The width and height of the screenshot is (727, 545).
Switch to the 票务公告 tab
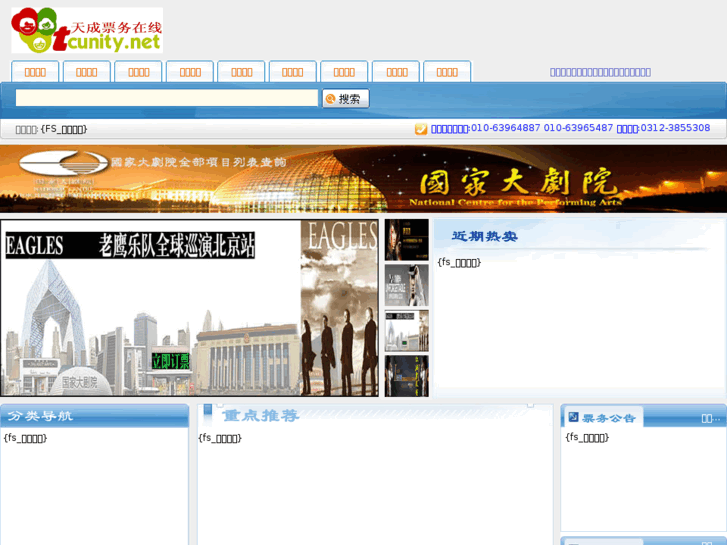click(x=602, y=417)
